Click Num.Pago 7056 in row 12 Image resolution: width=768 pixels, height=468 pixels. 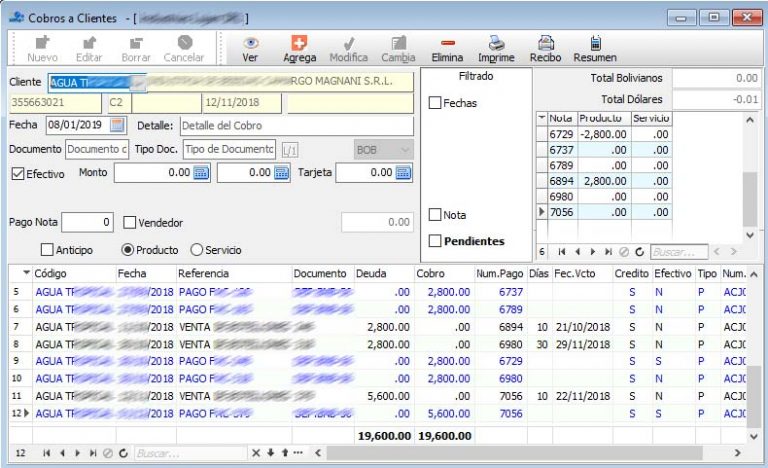point(510,414)
